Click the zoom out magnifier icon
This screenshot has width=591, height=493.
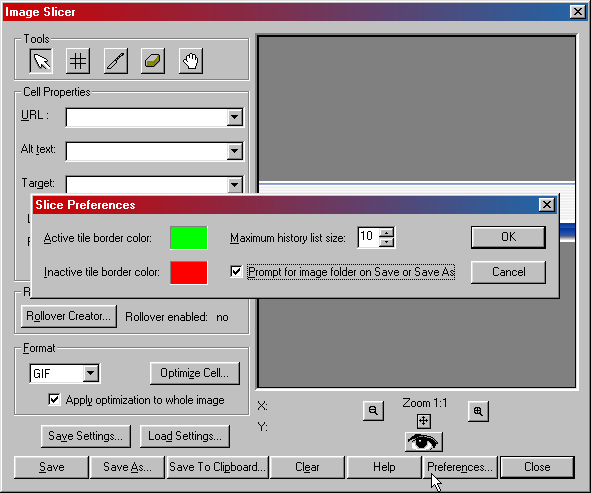coord(373,410)
